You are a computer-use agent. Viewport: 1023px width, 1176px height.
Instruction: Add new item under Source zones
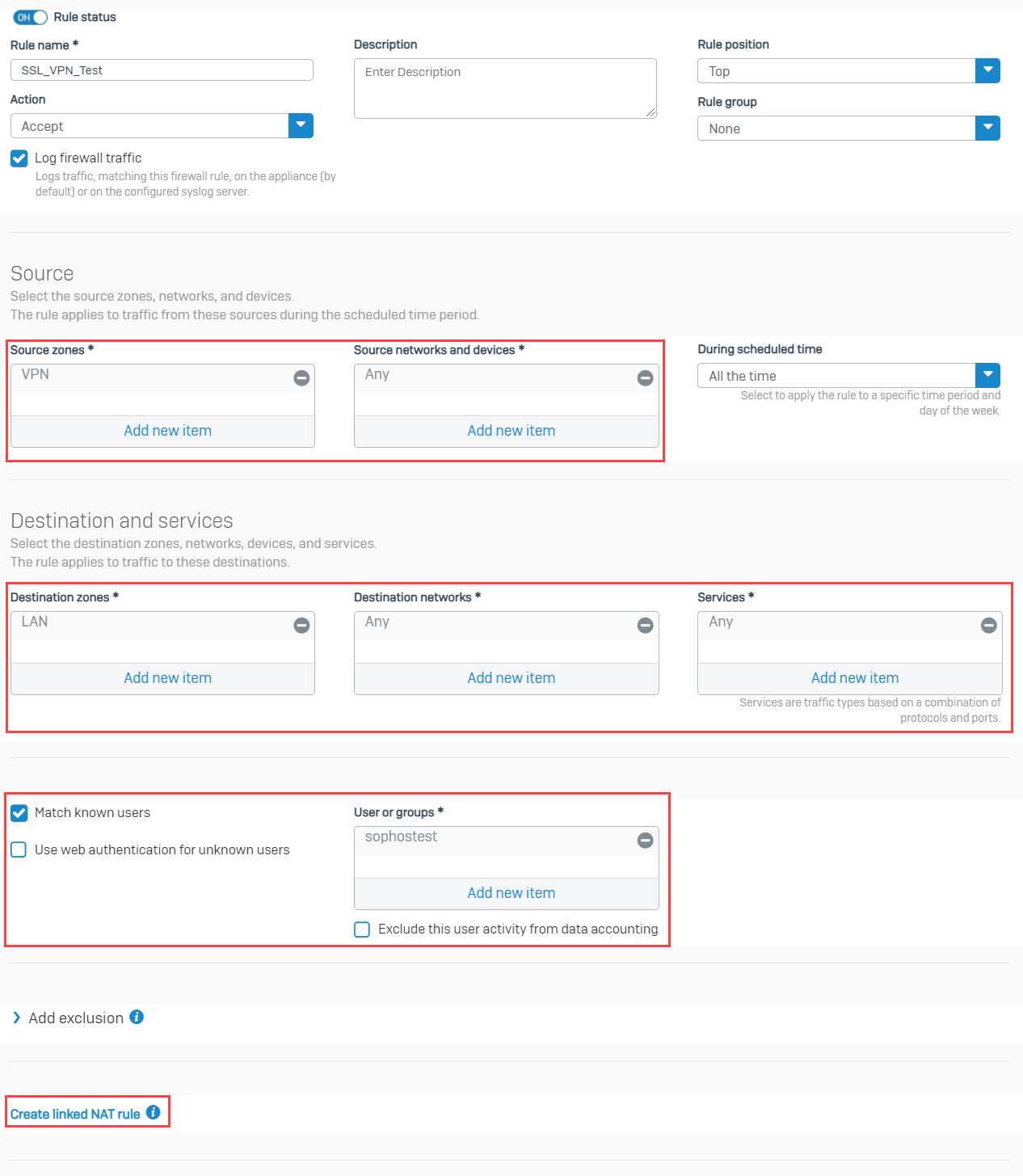click(x=166, y=430)
